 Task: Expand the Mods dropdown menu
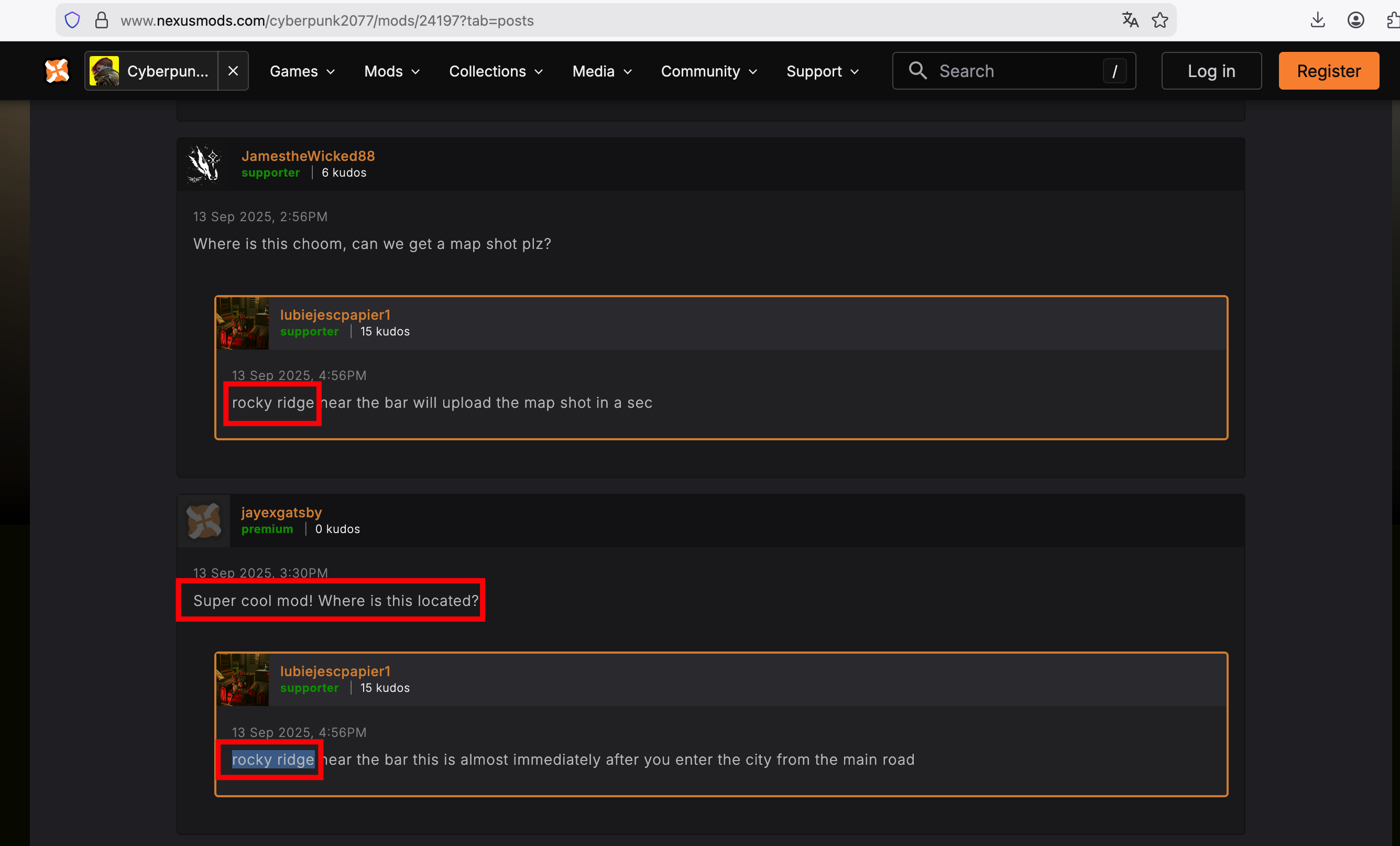tap(392, 71)
